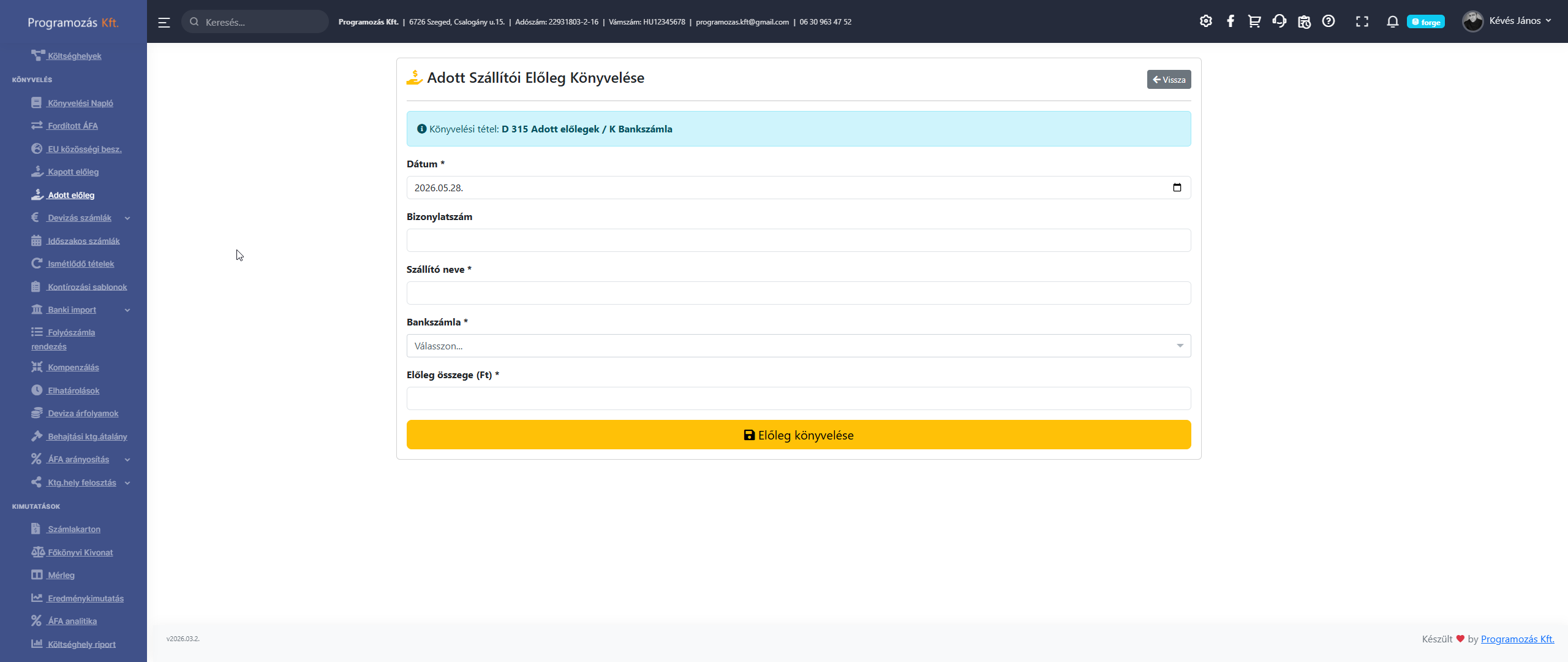Expand the Ktg.hely felosztás submenu chevron
This screenshot has height=662, width=1568.
[x=127, y=483]
